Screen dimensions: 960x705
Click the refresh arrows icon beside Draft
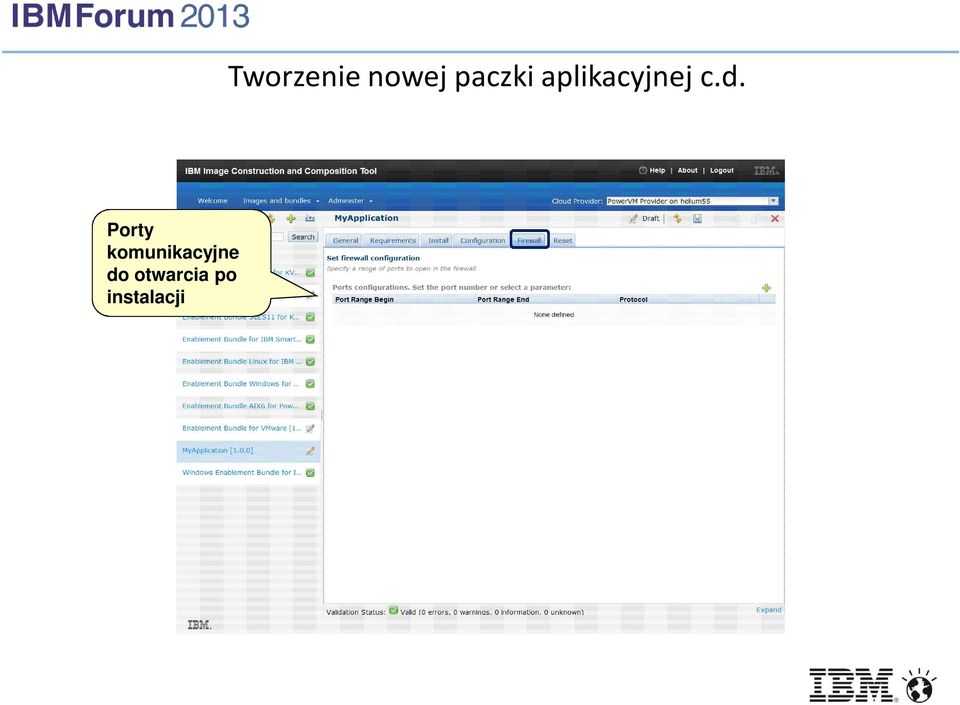[x=677, y=218]
